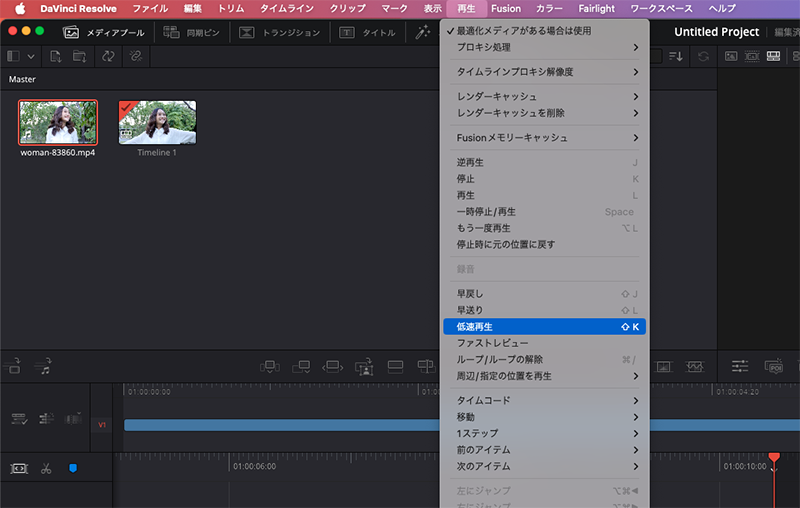Open the Tools sliders icon under viewer

740,366
